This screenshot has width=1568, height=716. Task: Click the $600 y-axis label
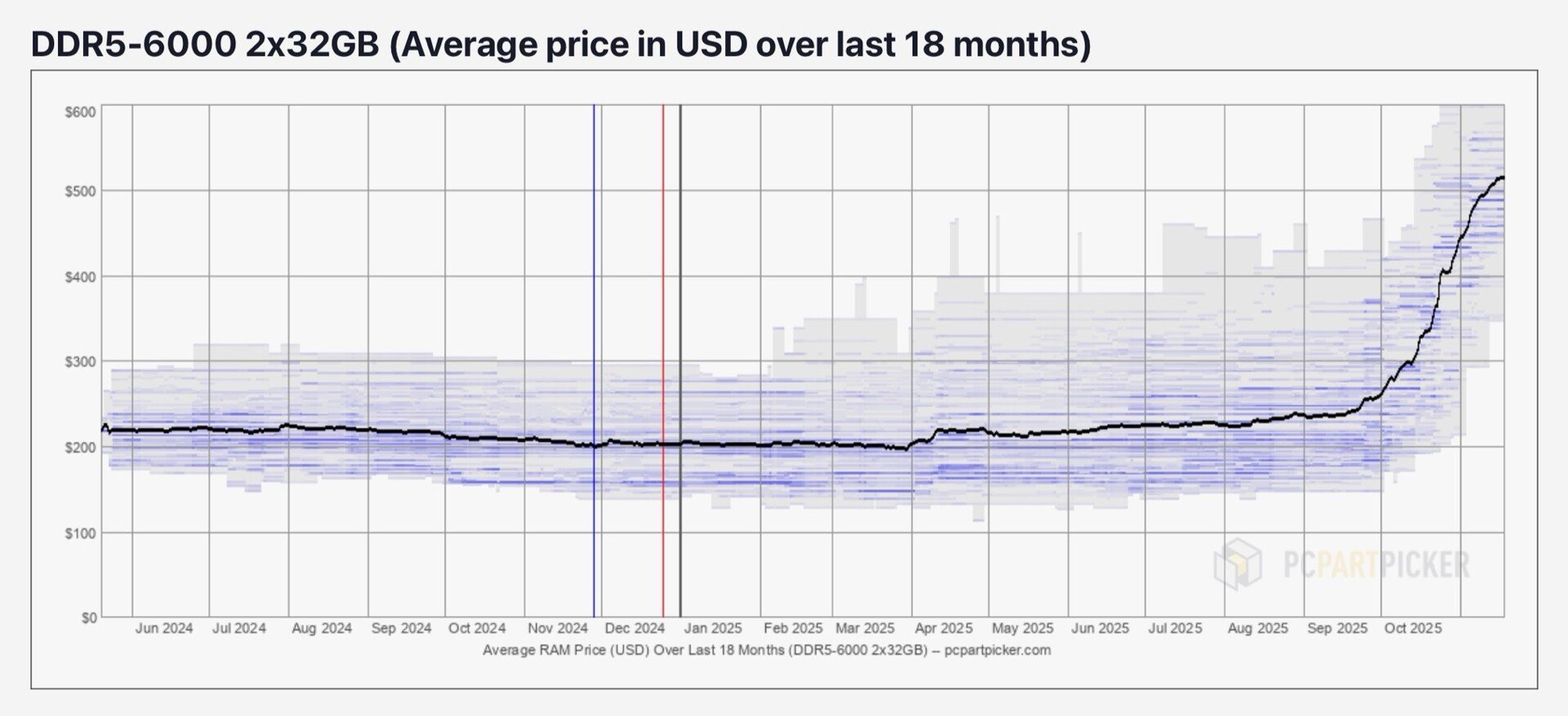tap(81, 112)
